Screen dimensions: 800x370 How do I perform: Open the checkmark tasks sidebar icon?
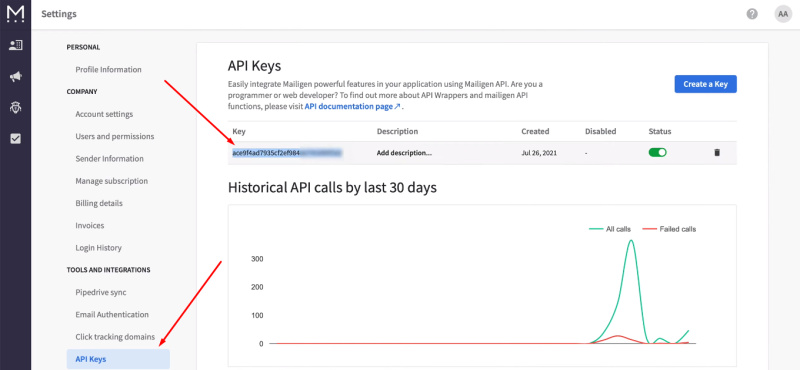[x=15, y=138]
